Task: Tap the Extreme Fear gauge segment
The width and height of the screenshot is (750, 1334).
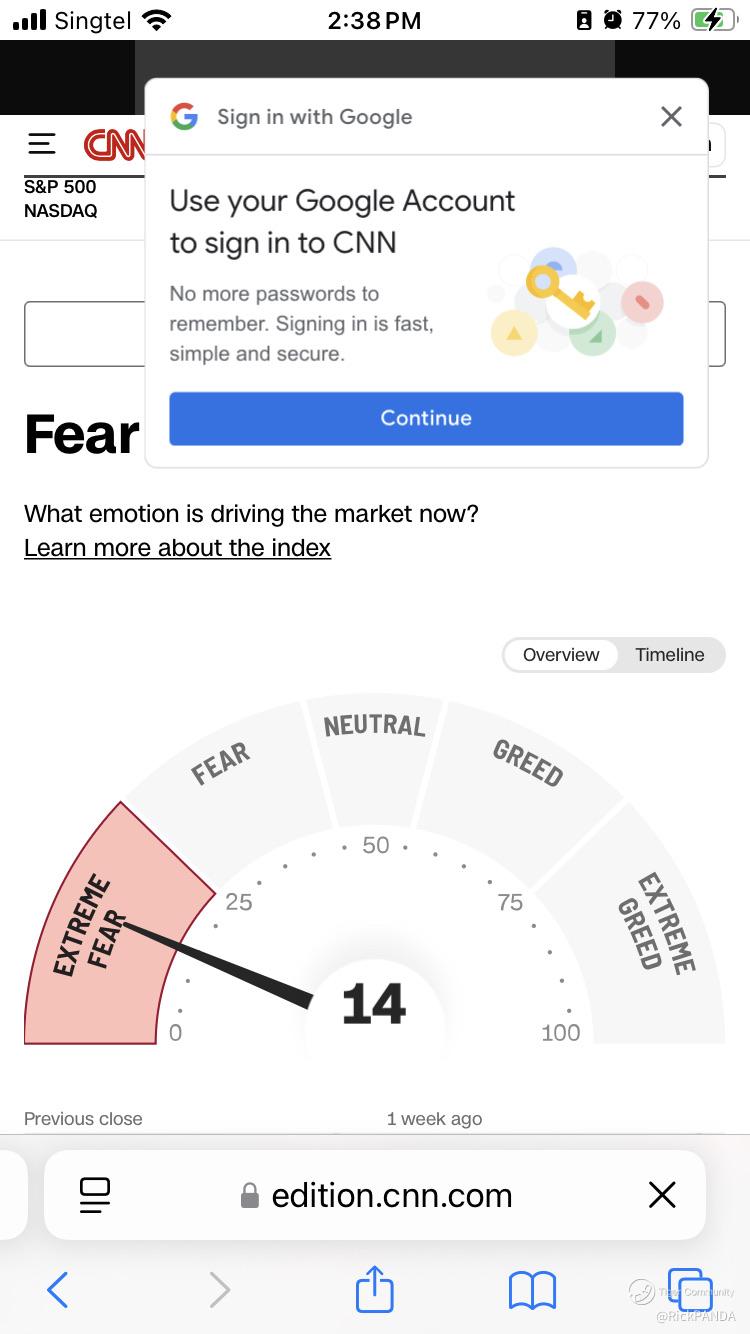Action: [x=95, y=930]
